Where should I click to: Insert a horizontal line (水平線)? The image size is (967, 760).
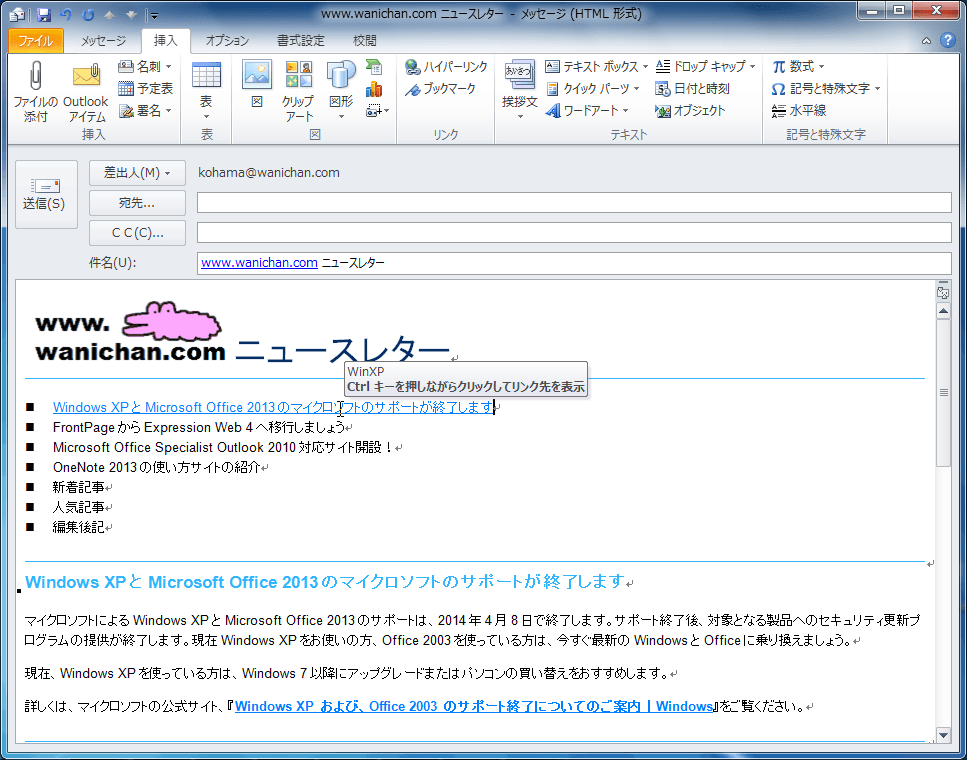click(x=799, y=111)
